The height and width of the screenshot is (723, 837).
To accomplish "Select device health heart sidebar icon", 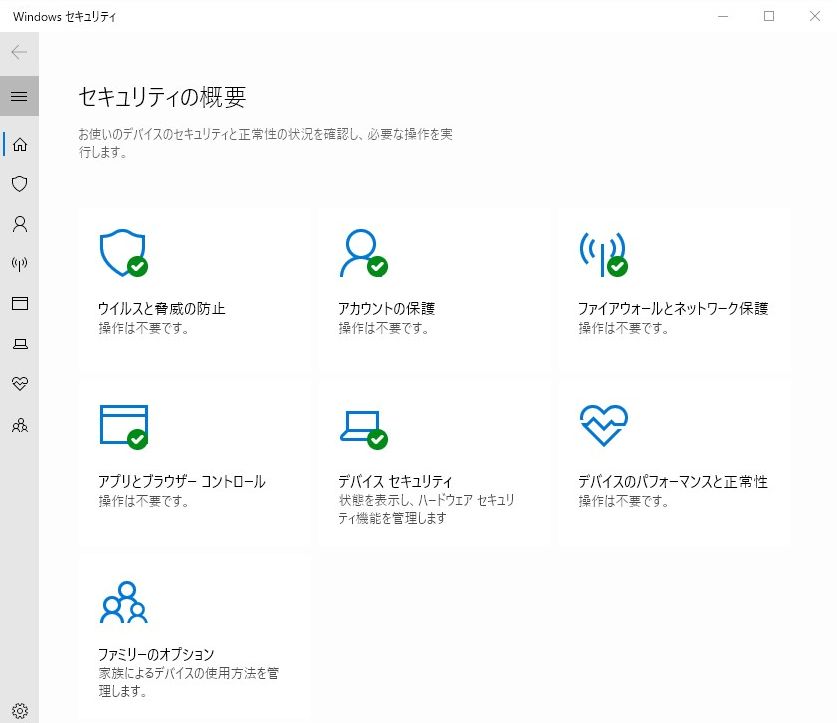I will [19, 384].
